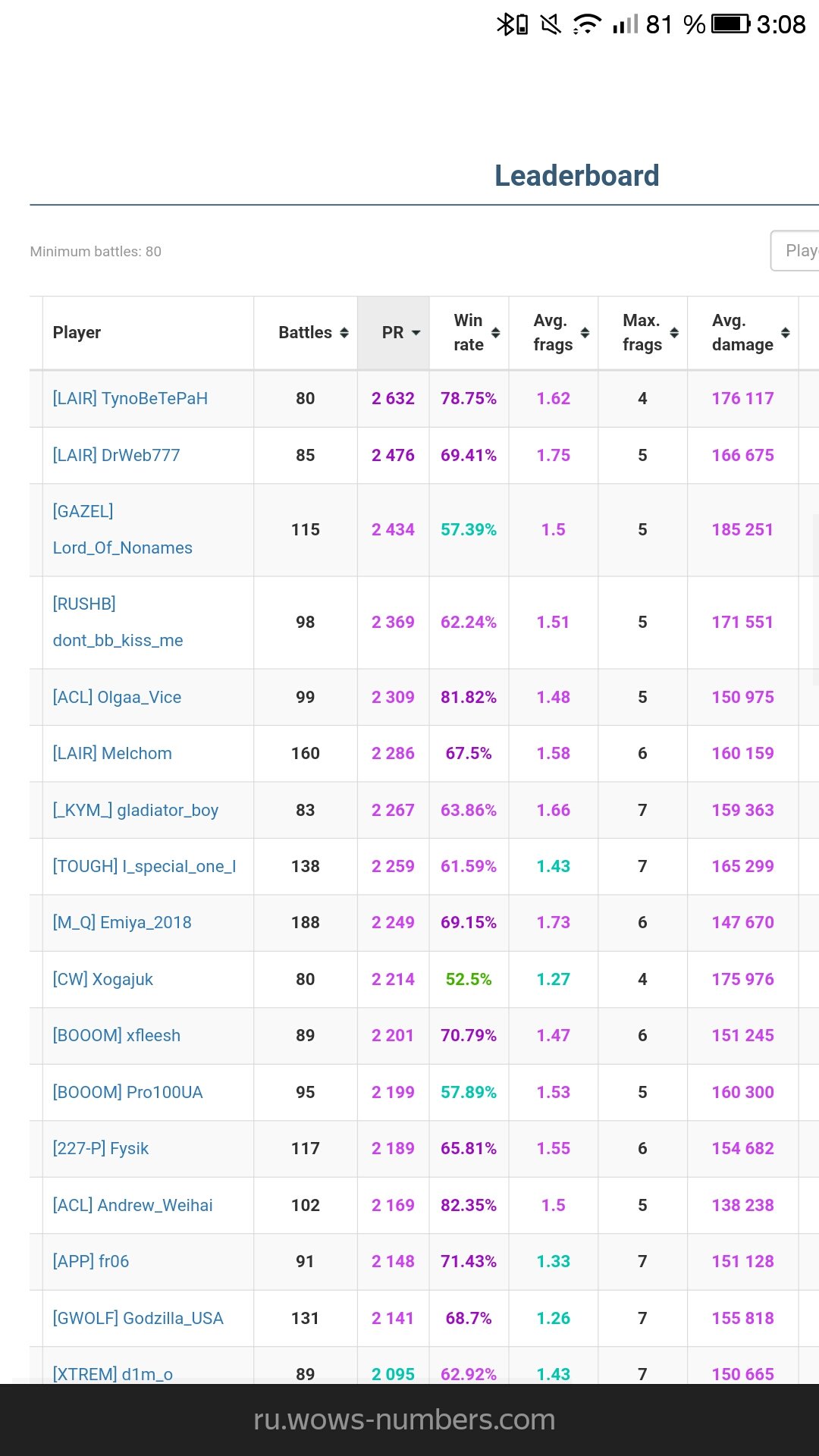Open [TOUGH] I_special_one_I profile
Screen dimensions: 819x1456
144,867
